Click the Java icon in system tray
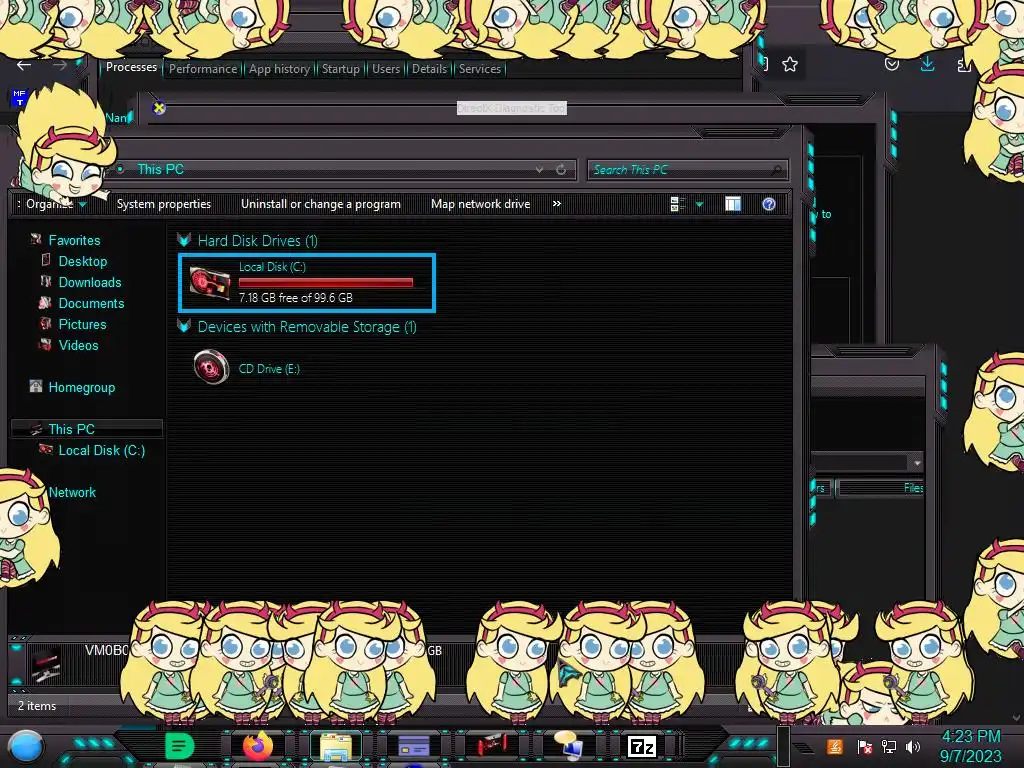Screen dimensions: 1024x768 [x=834, y=746]
